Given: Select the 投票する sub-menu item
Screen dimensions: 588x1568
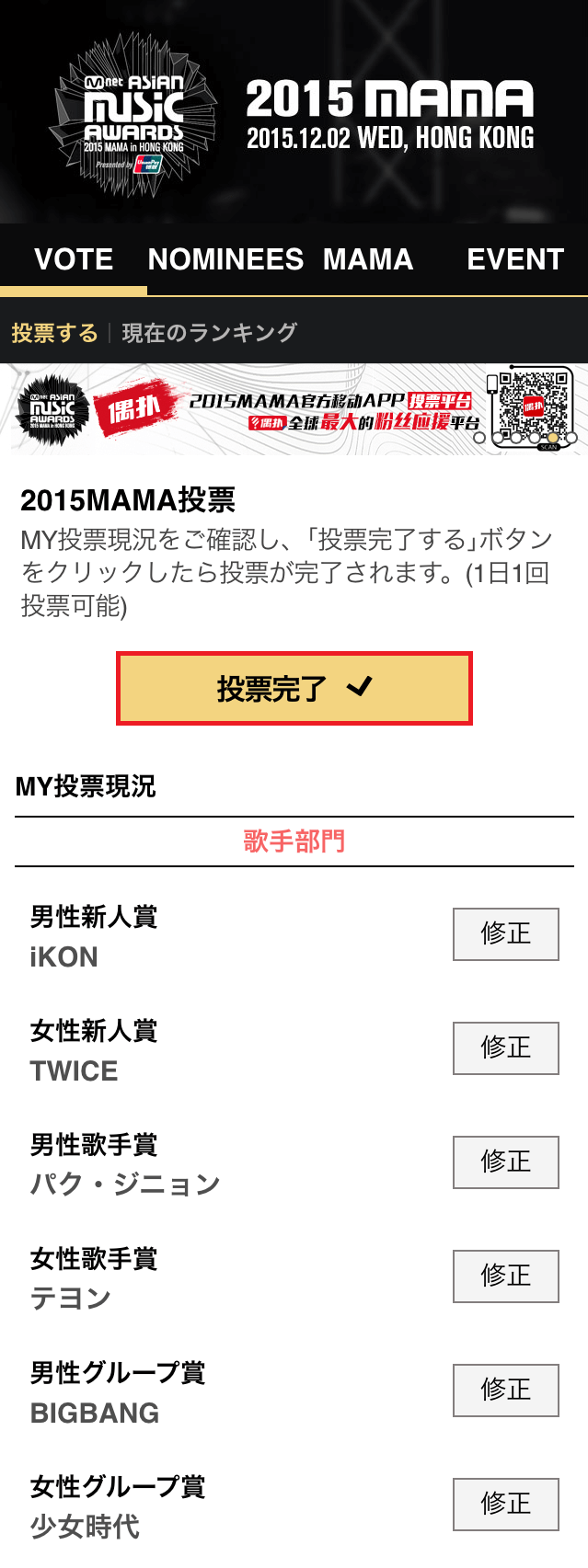Looking at the screenshot, I should tap(54, 333).
